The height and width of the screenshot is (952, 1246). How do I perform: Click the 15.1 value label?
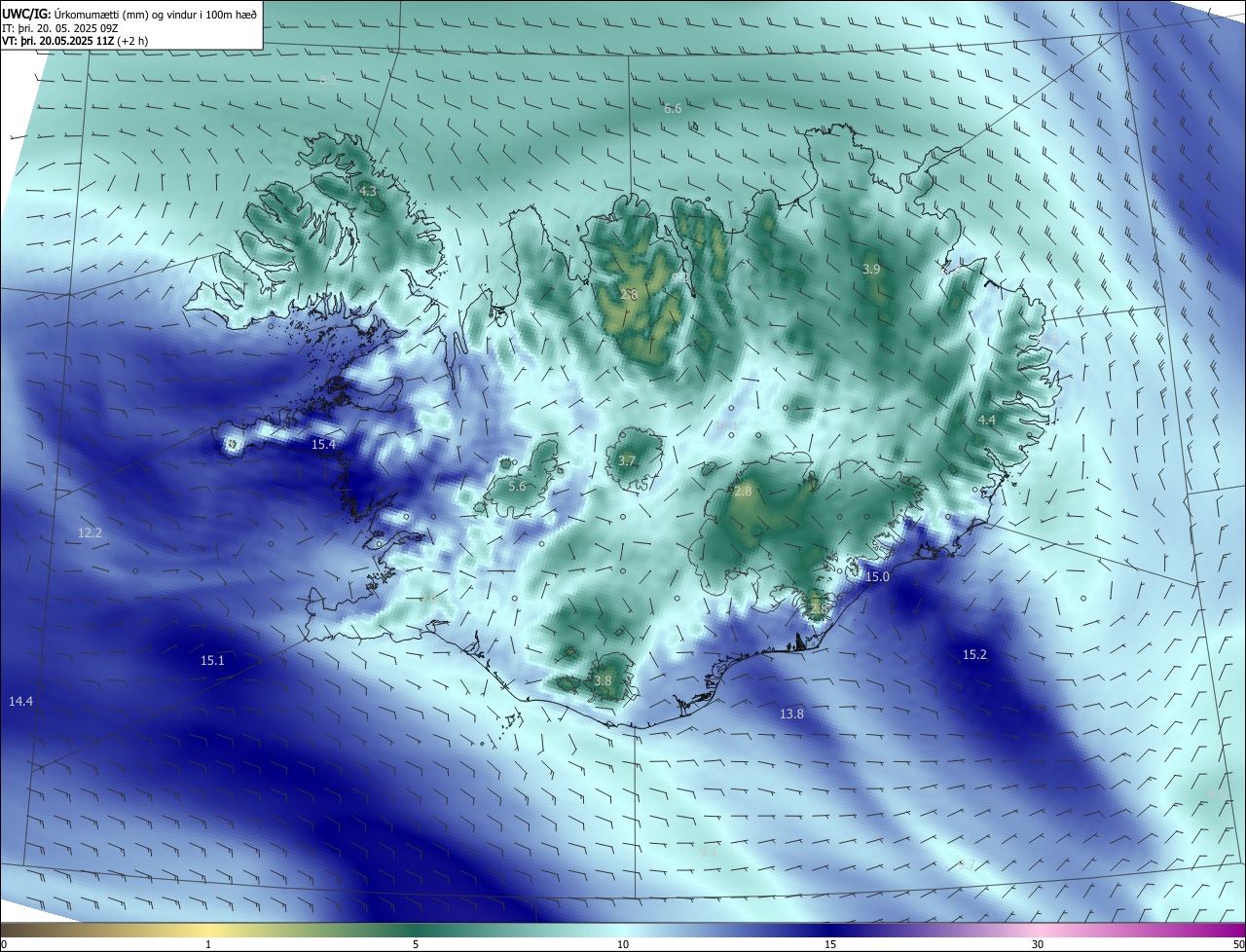tap(212, 661)
